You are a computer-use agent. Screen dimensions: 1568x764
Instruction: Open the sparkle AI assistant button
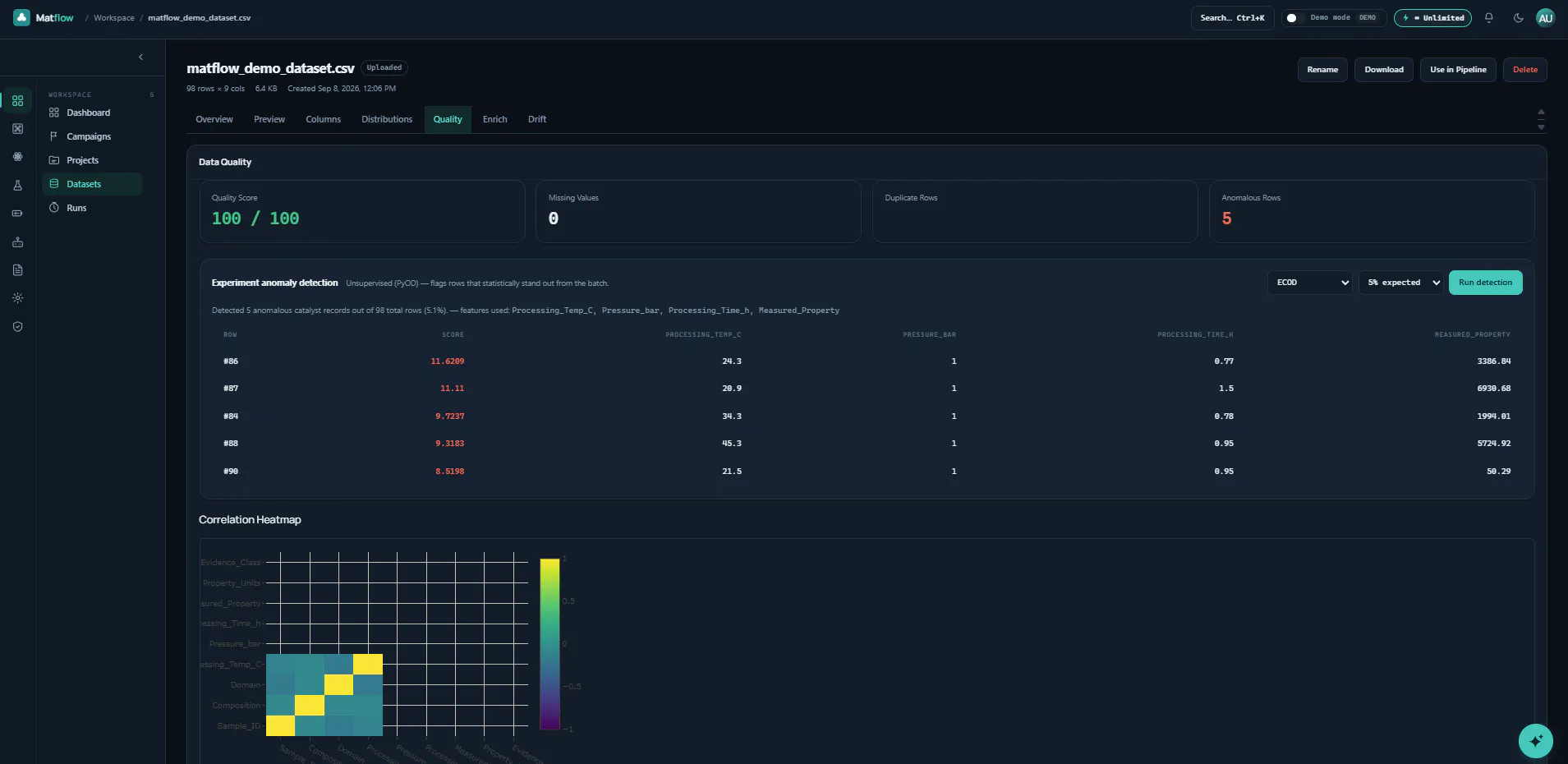pyautogui.click(x=1535, y=741)
